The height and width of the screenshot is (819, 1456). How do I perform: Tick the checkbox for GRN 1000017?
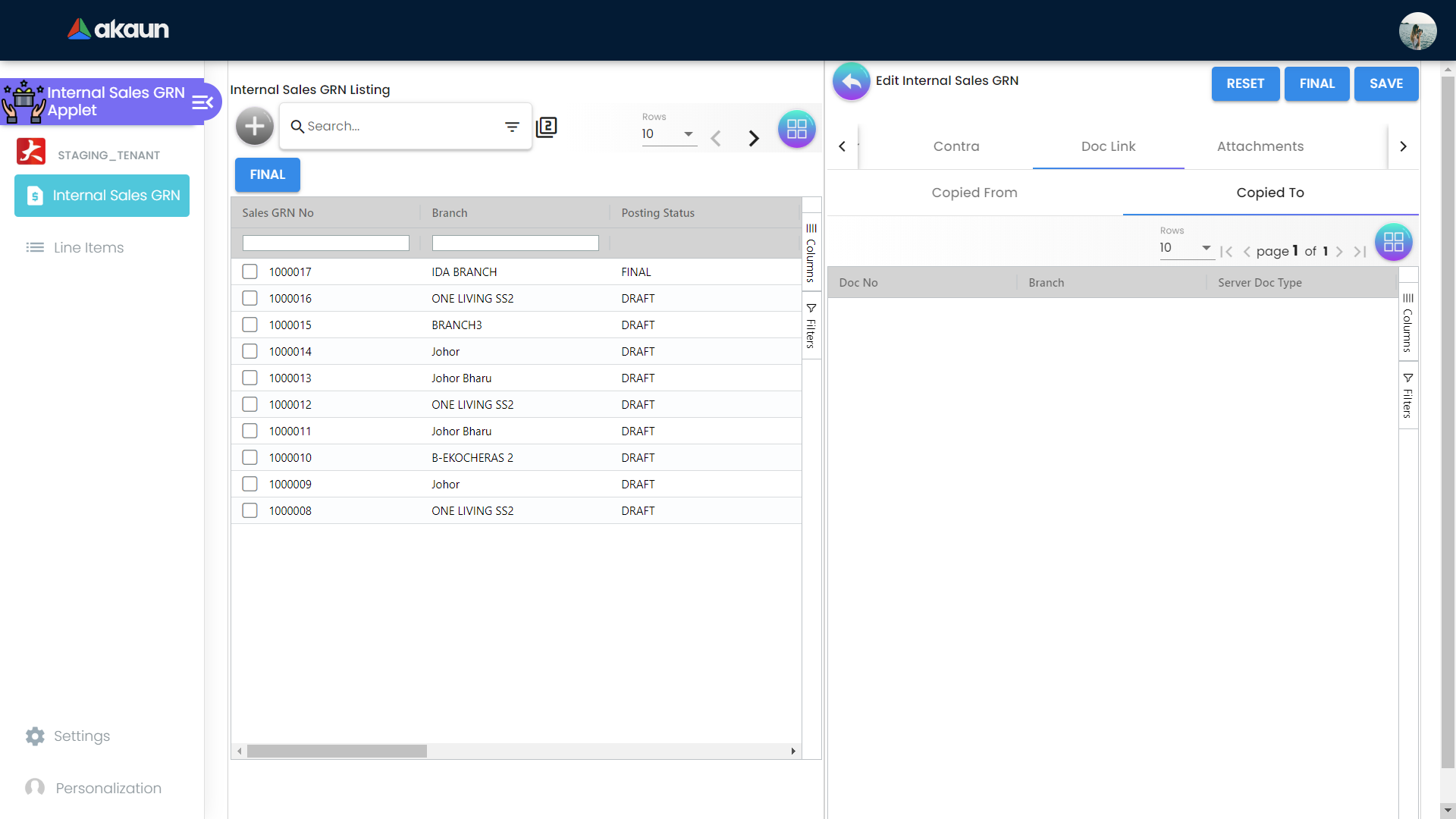click(249, 271)
